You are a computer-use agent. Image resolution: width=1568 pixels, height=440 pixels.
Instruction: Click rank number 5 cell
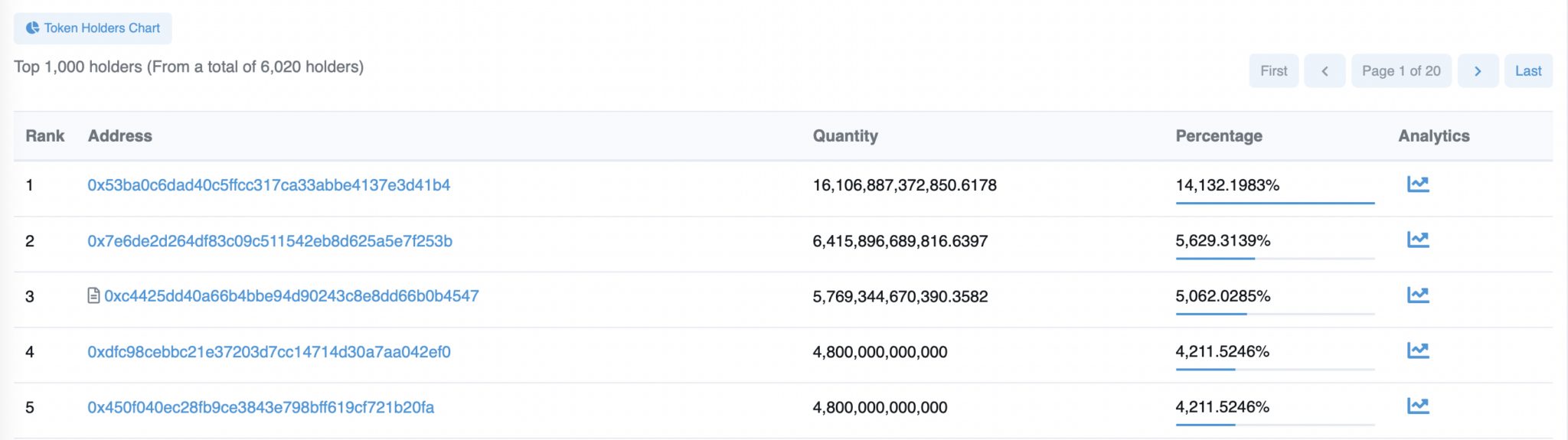click(29, 407)
